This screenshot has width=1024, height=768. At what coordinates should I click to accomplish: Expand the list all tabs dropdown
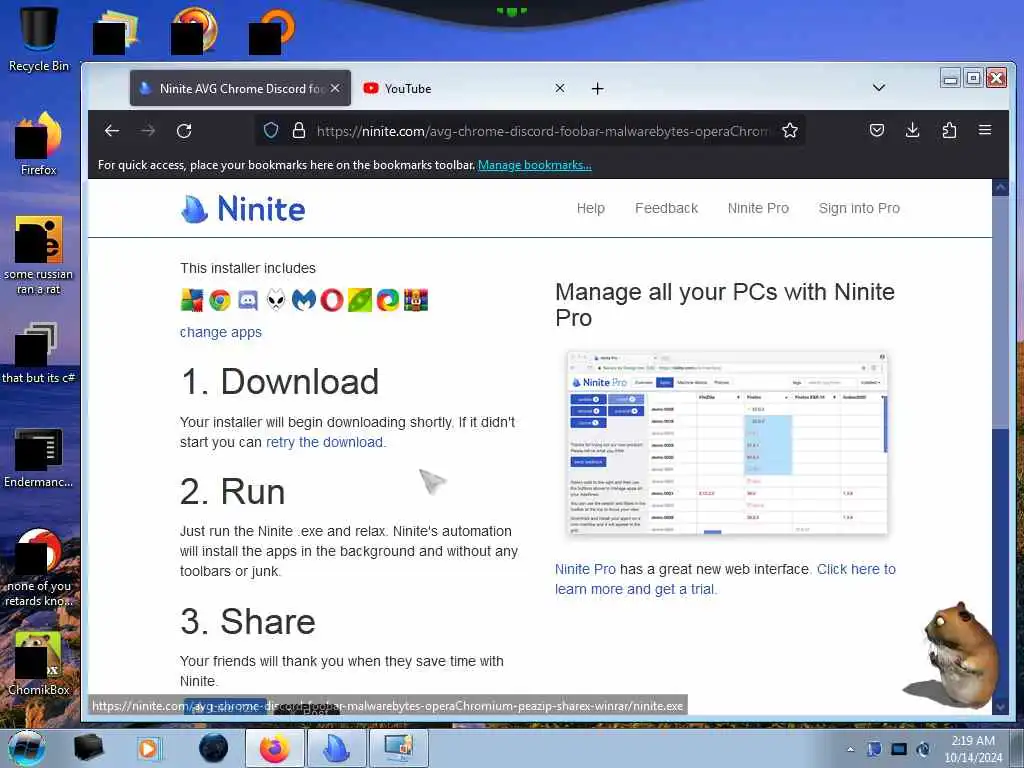click(879, 88)
